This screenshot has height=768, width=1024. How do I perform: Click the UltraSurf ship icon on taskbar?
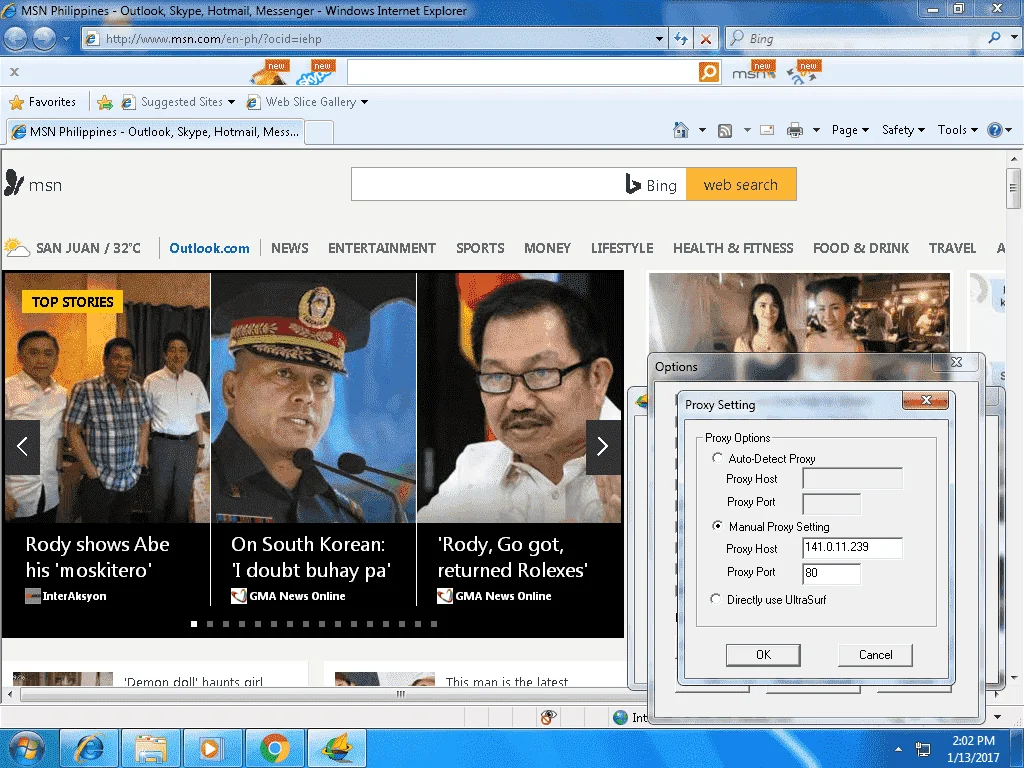pyautogui.click(x=337, y=748)
